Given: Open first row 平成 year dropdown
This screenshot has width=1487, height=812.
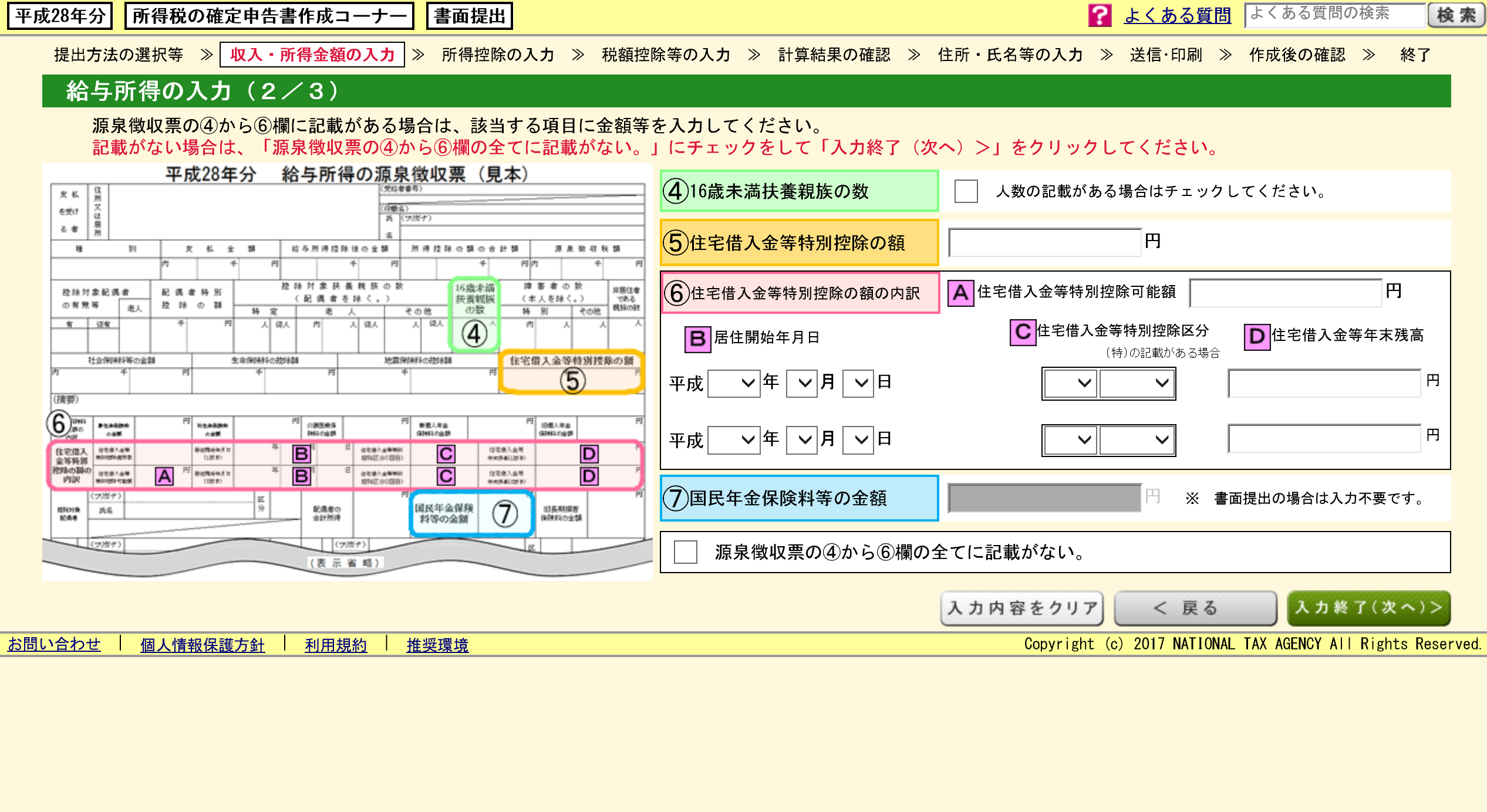Looking at the screenshot, I should (734, 383).
